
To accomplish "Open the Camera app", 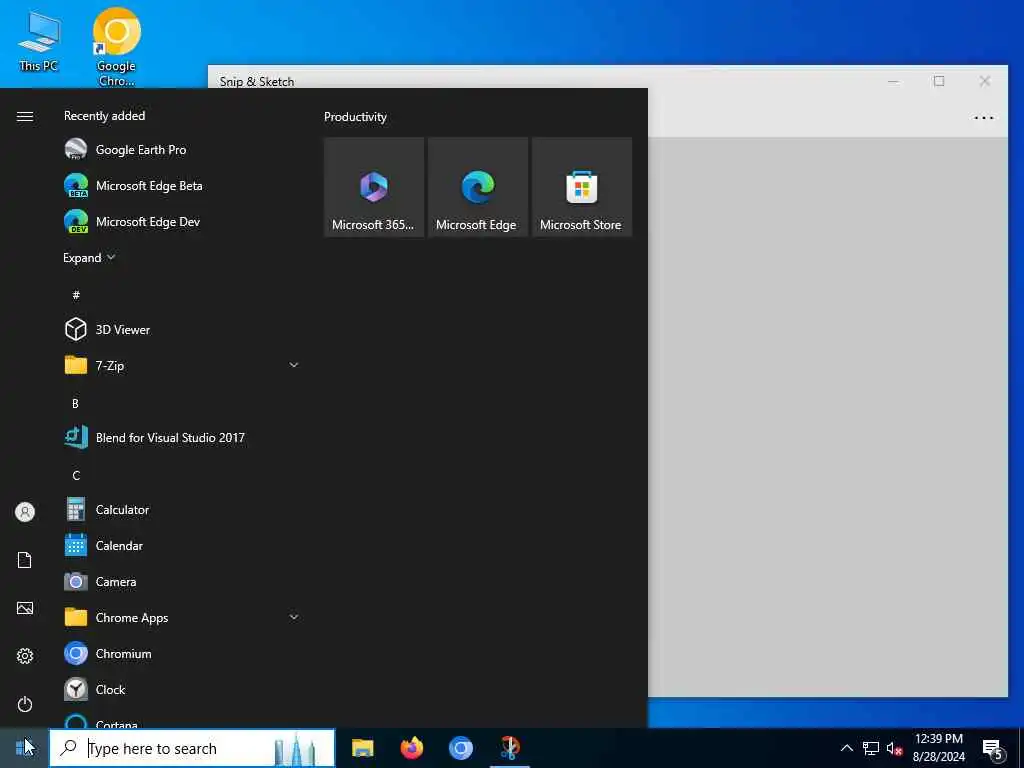I will [x=183, y=581].
